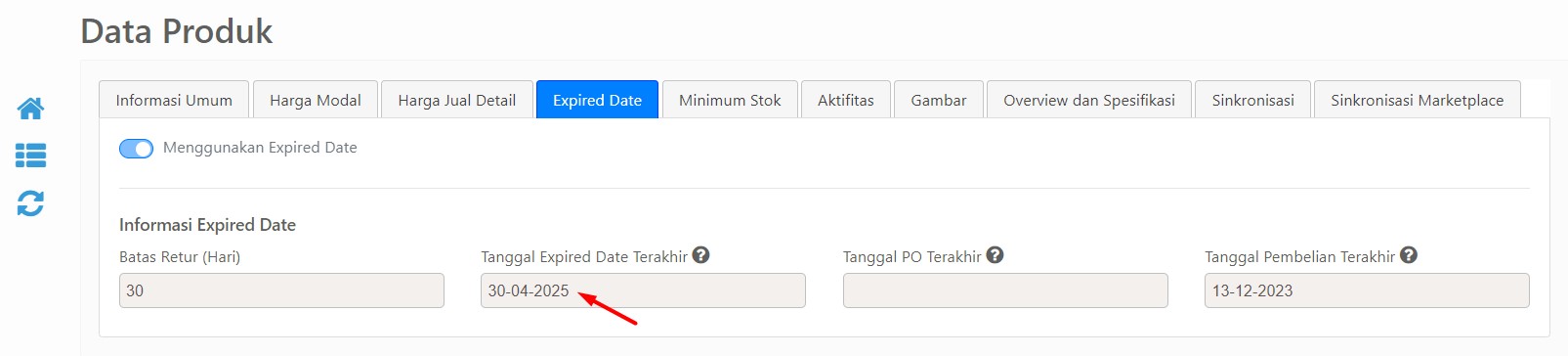Open the Gambar tab
Viewport: 1568px width, 356px height.
tap(939, 100)
